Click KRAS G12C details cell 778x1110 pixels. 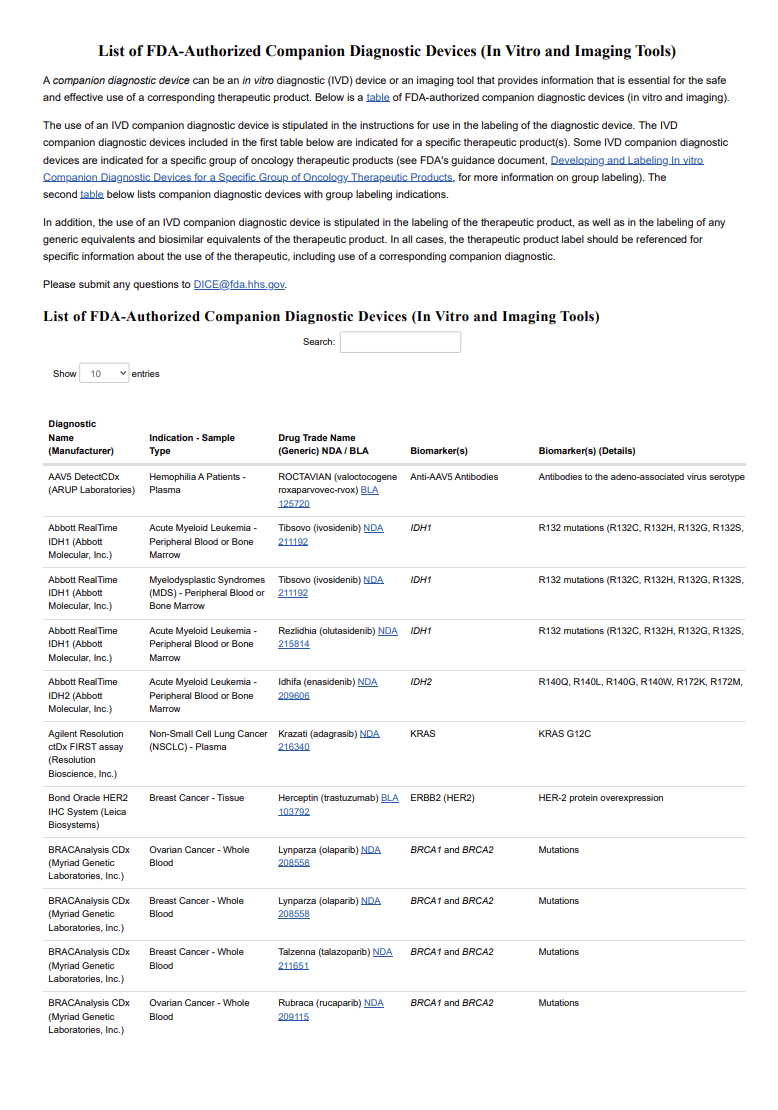pyautogui.click(x=564, y=734)
